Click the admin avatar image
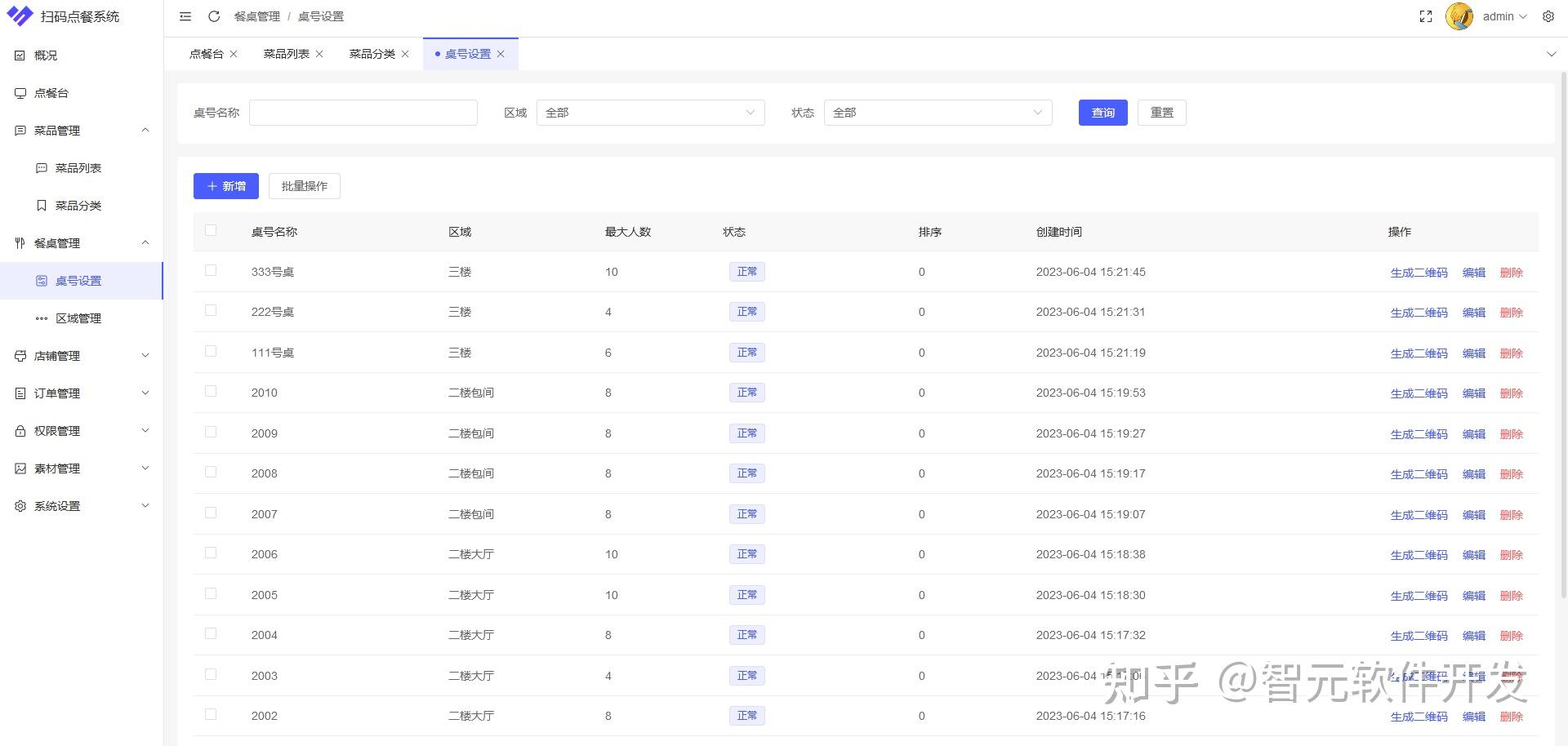 tap(1459, 16)
